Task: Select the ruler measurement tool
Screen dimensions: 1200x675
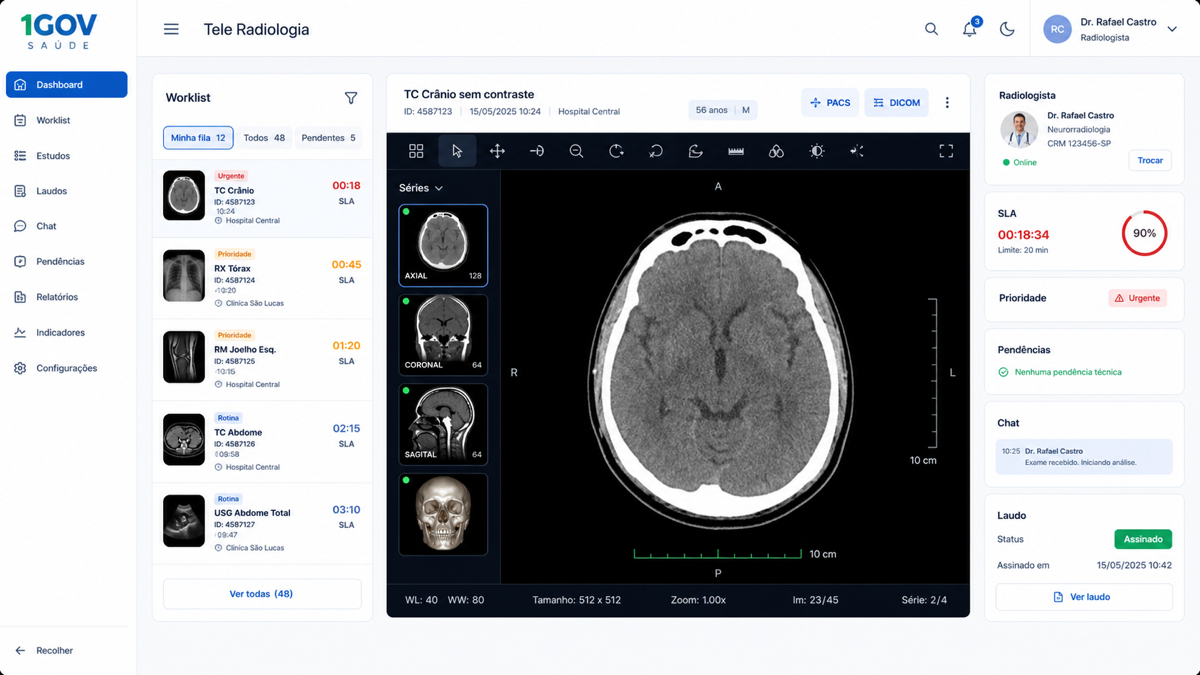Action: [x=736, y=151]
